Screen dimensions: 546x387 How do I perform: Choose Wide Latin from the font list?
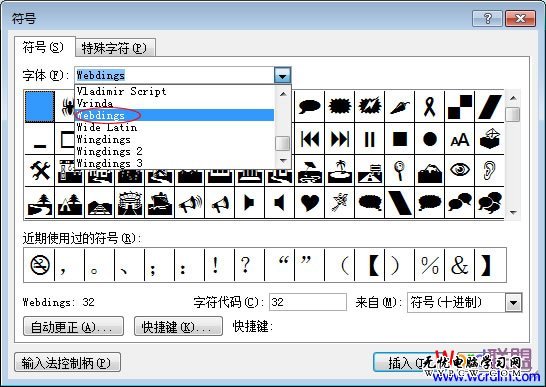(174, 127)
